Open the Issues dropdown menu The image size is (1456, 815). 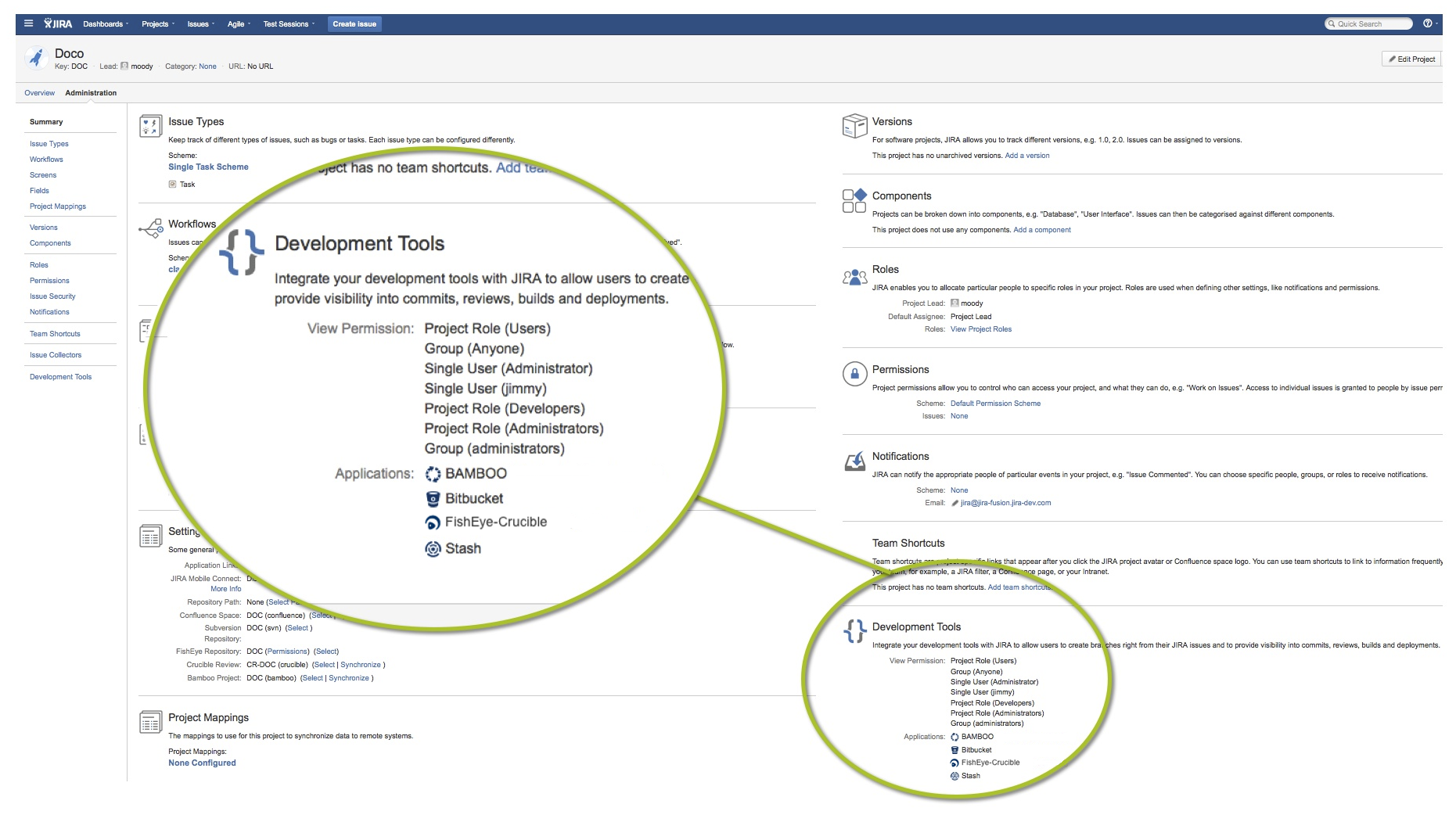point(201,24)
